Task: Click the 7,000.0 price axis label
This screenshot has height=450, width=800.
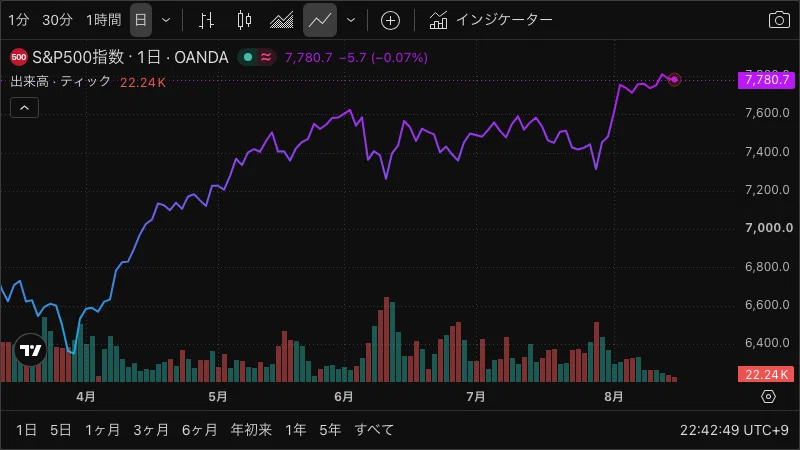Action: (x=769, y=228)
